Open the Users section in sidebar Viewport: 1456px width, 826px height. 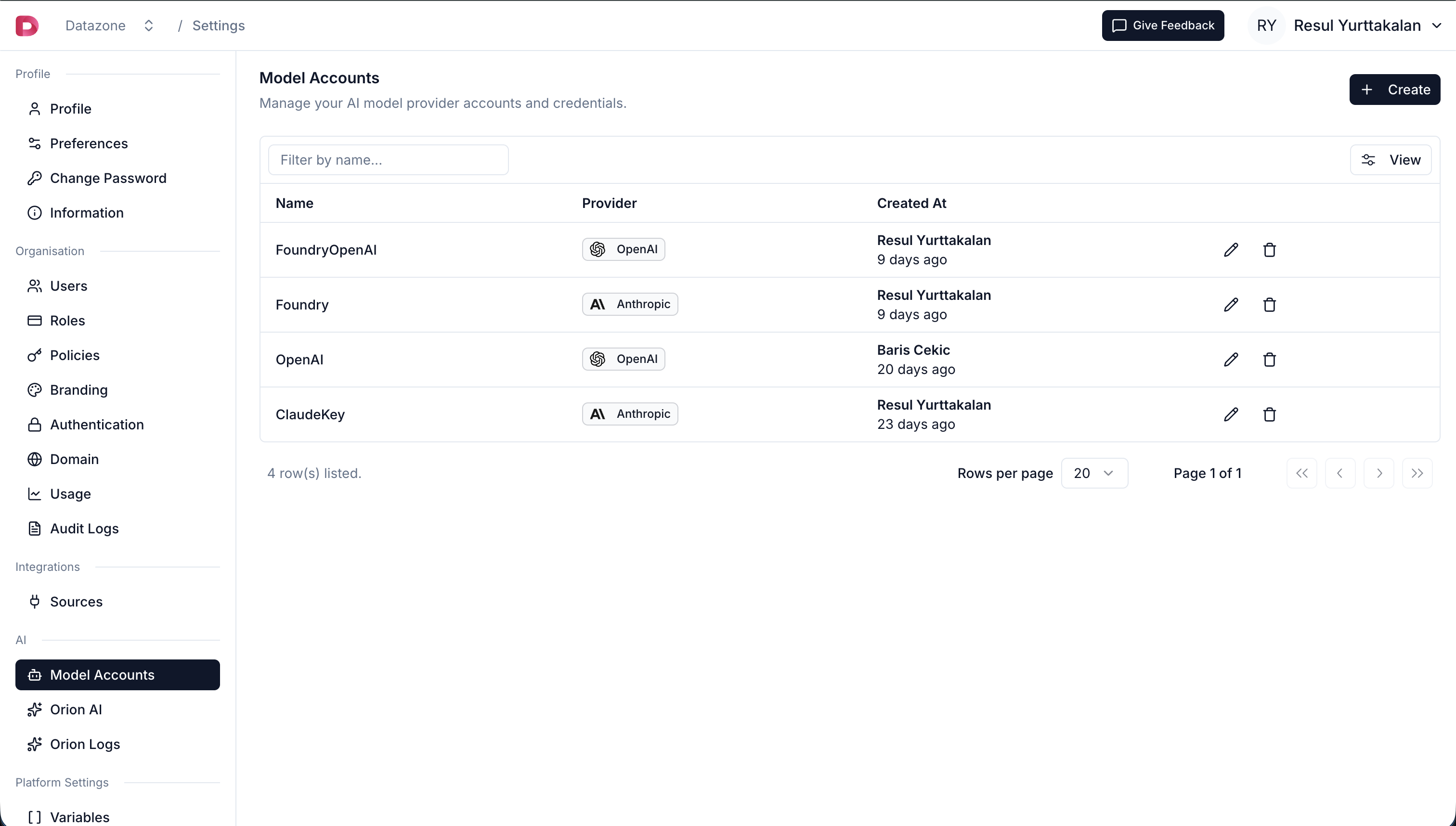tap(69, 286)
